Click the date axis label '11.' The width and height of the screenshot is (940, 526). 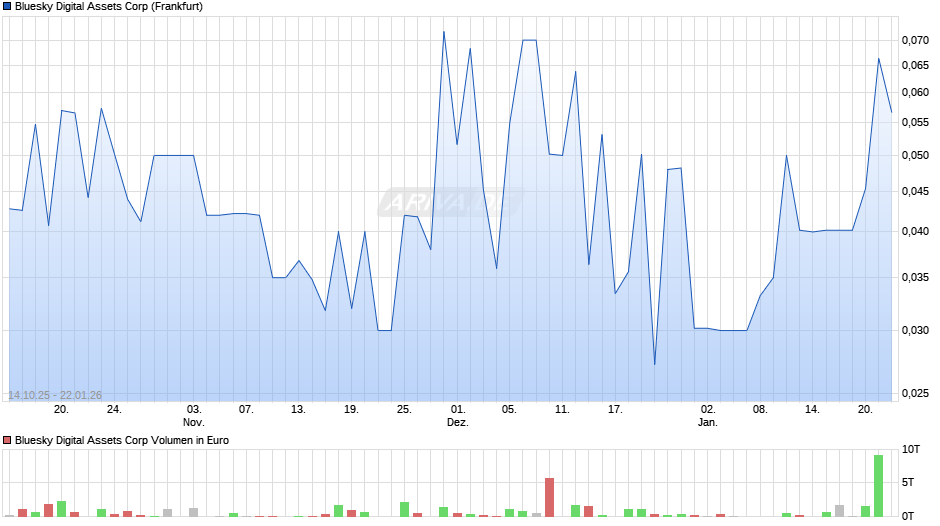pyautogui.click(x=562, y=410)
